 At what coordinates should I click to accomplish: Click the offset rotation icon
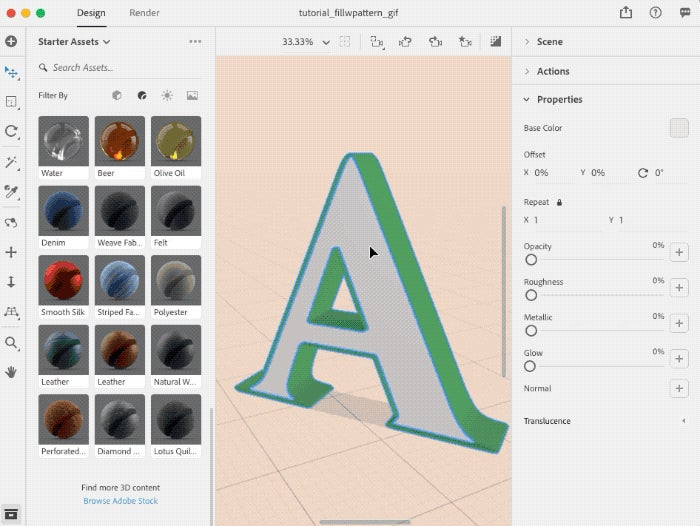point(643,173)
